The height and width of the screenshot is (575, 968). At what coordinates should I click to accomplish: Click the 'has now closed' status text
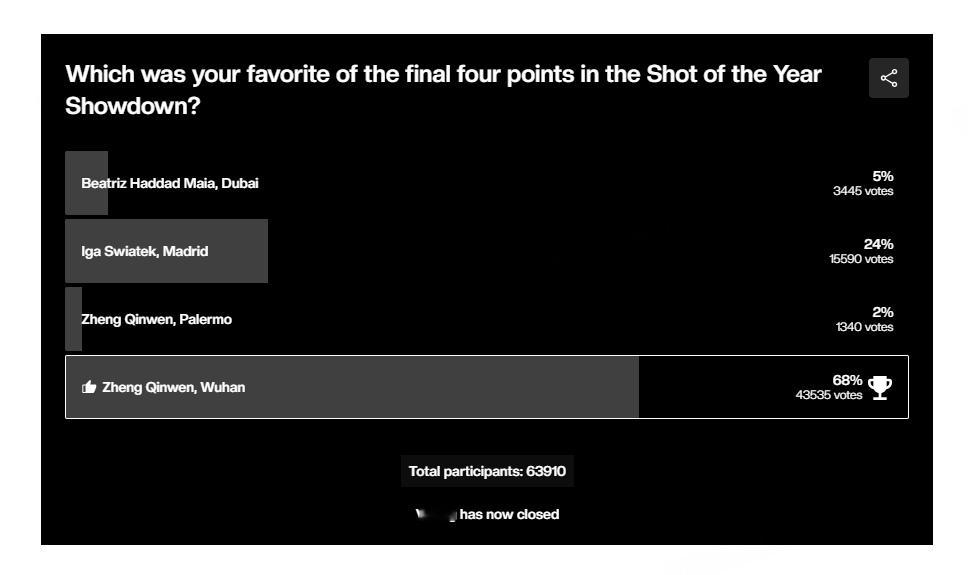tap(509, 514)
